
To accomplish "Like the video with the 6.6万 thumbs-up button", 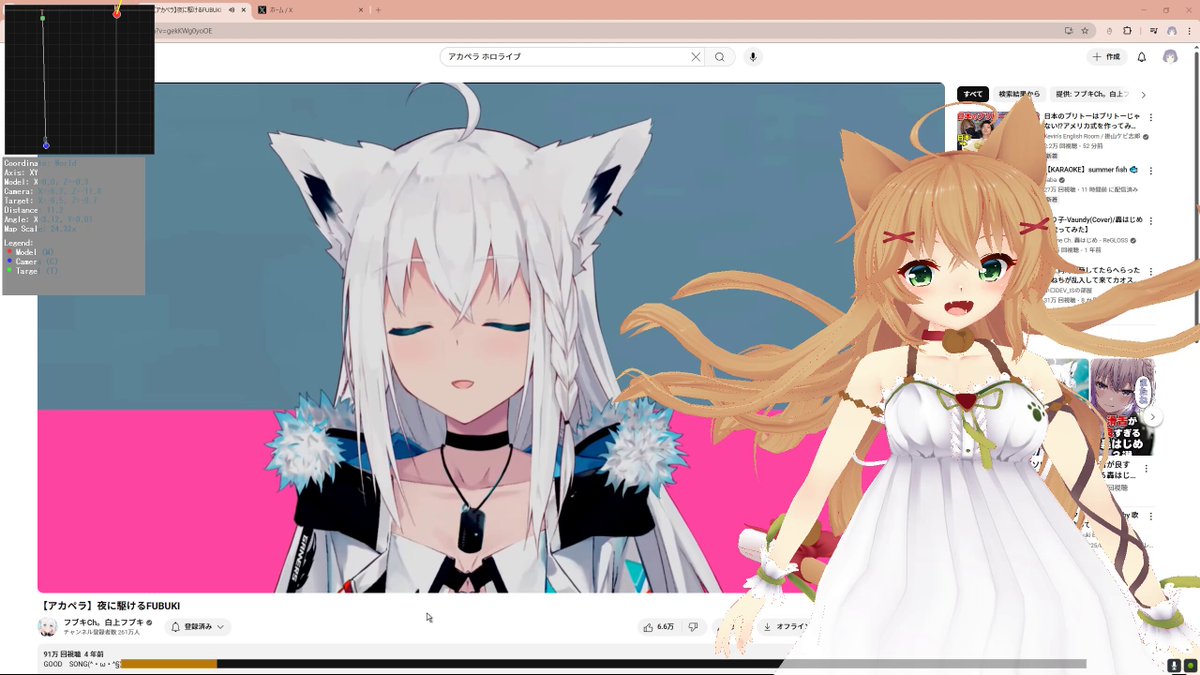I will (x=659, y=627).
